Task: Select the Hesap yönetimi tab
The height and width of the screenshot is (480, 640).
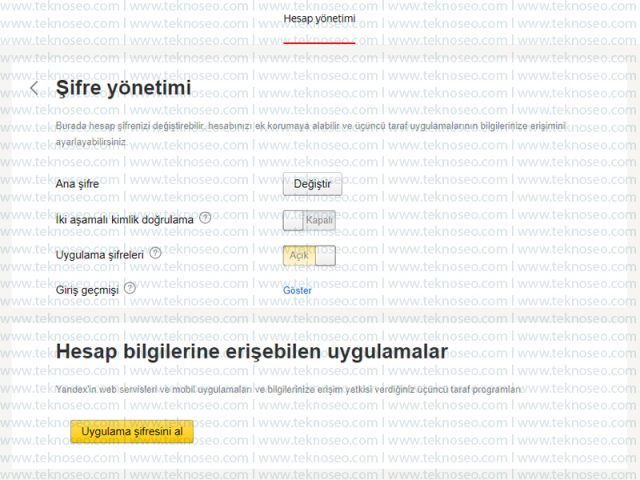Action: [x=319, y=19]
